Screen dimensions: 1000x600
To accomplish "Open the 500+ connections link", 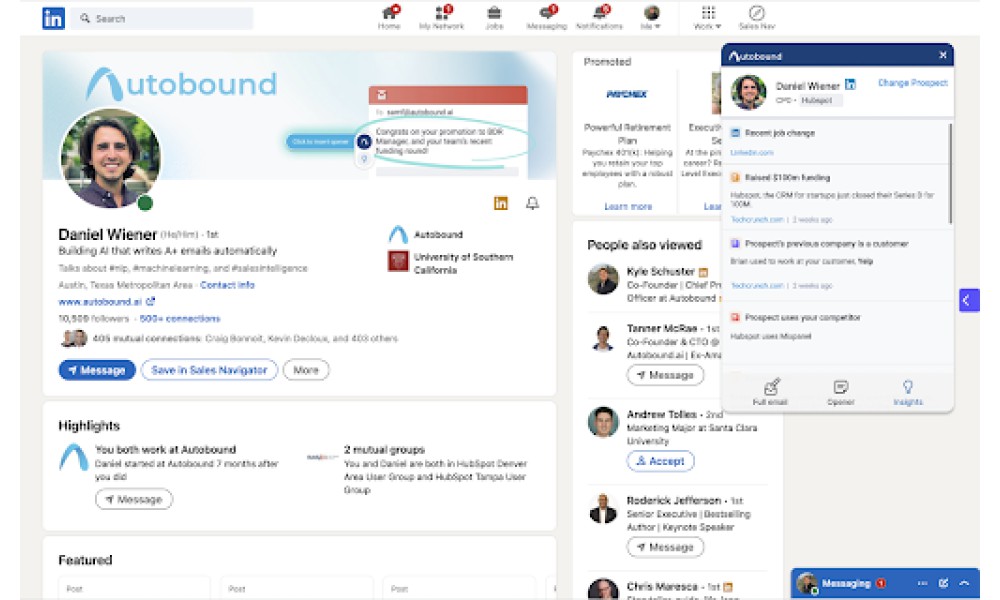I will pyautogui.click(x=180, y=318).
